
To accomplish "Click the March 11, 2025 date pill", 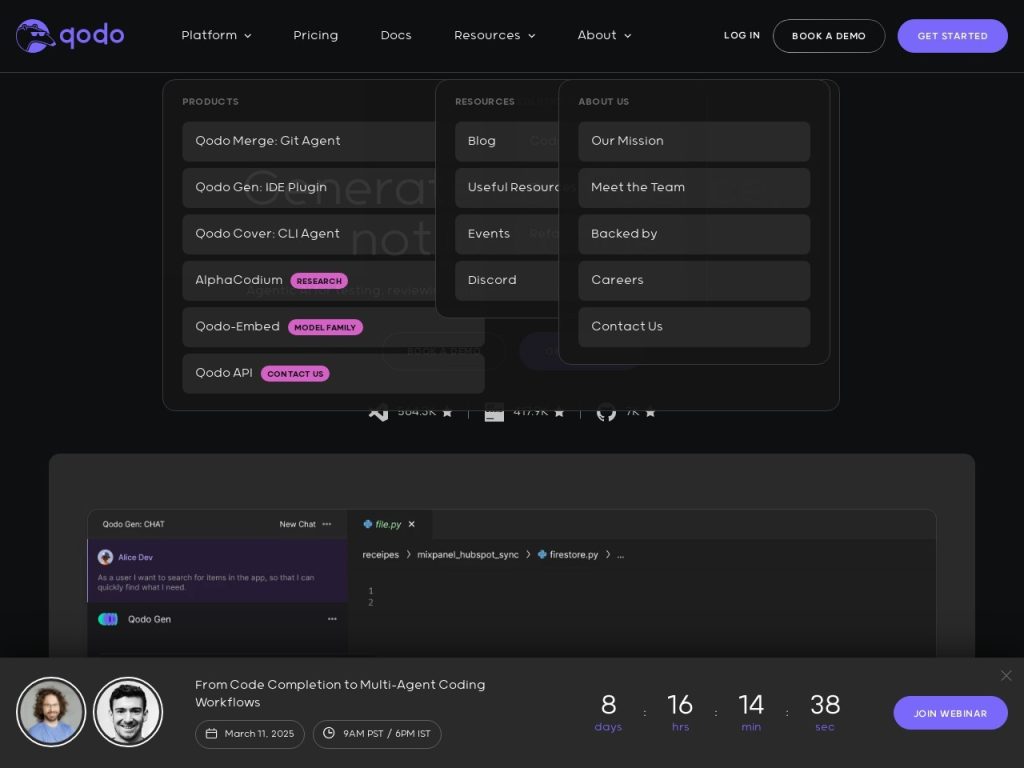I will point(249,734).
